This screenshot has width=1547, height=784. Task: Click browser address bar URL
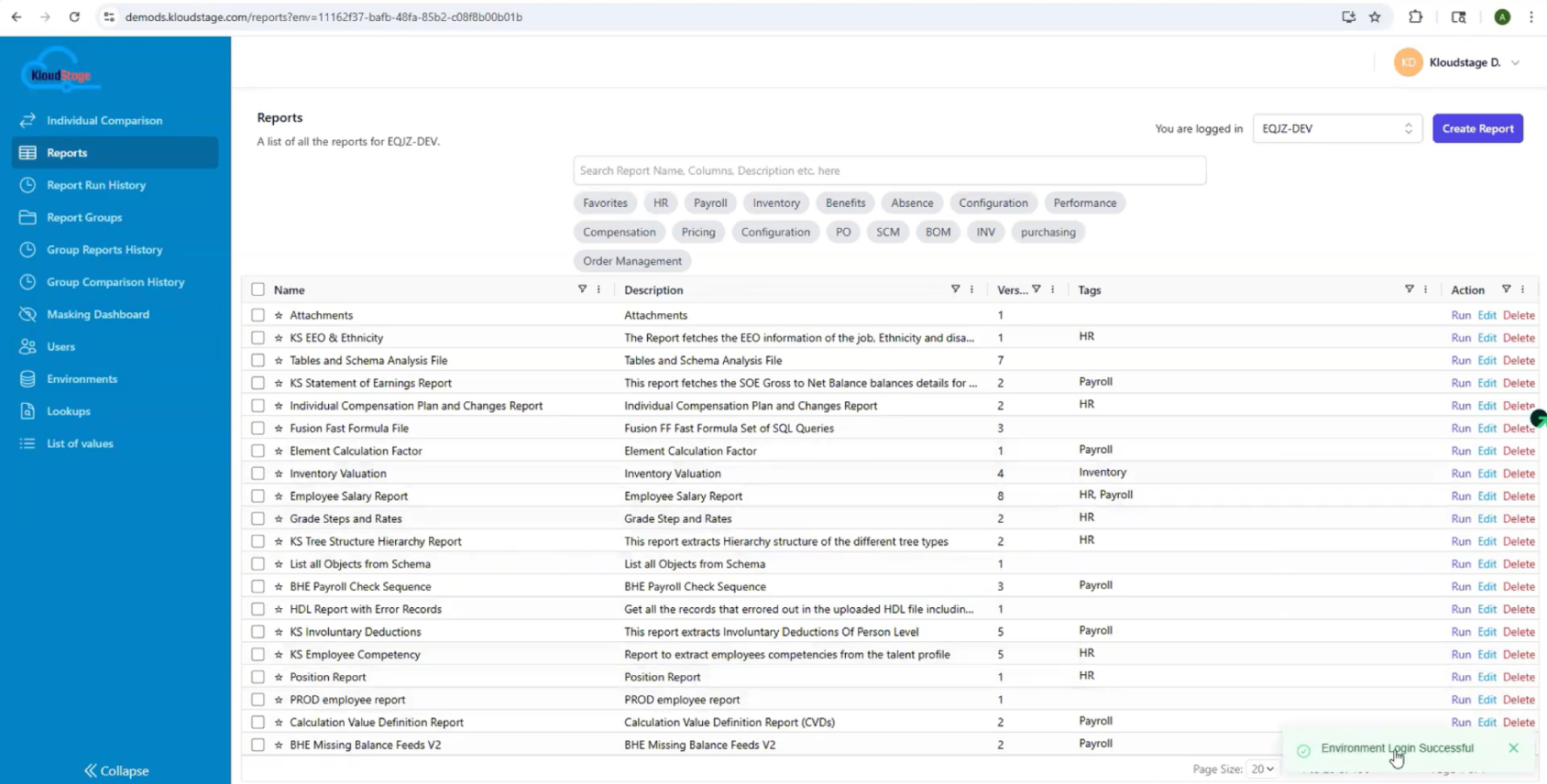324,16
